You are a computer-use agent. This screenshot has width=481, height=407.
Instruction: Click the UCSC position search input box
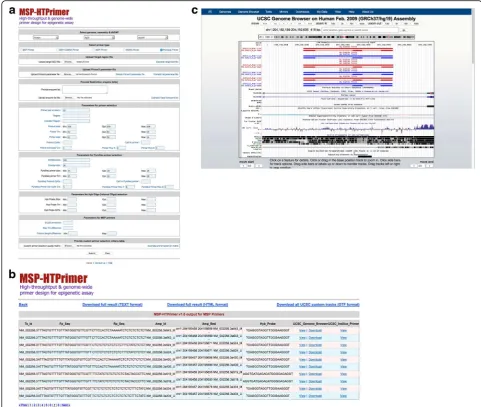point(360,30)
